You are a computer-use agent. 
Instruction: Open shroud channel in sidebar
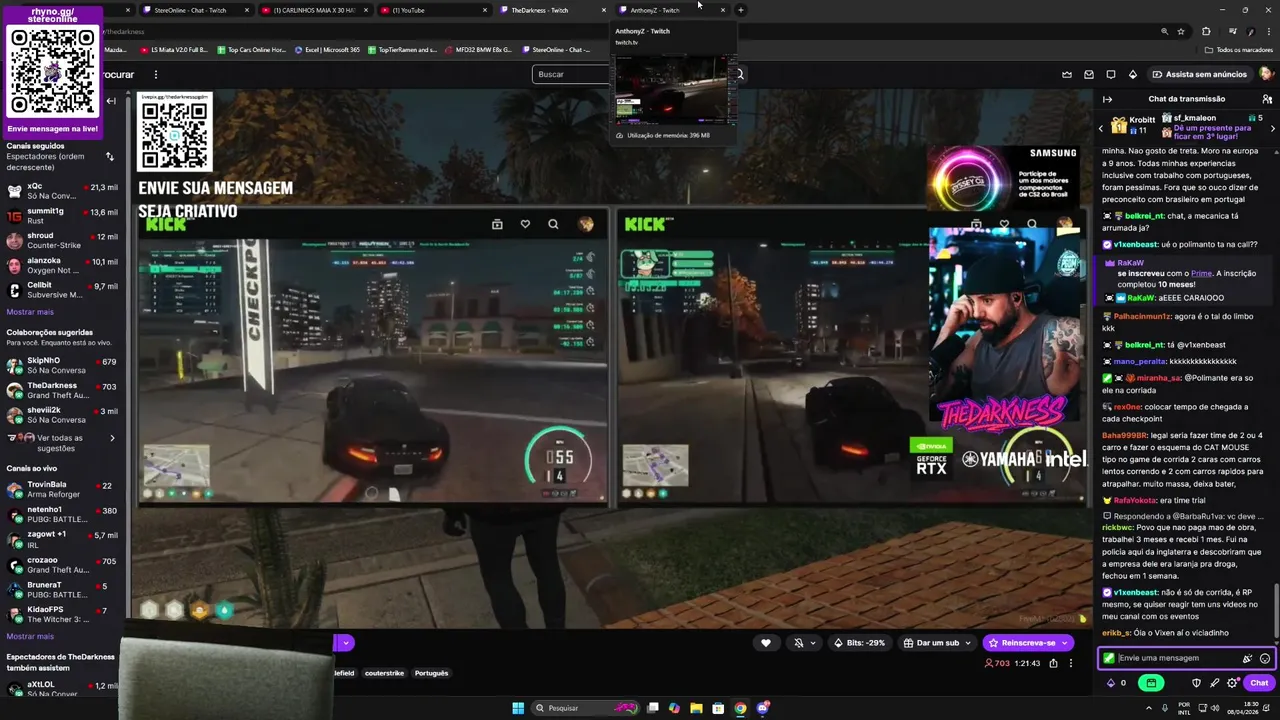[62, 240]
